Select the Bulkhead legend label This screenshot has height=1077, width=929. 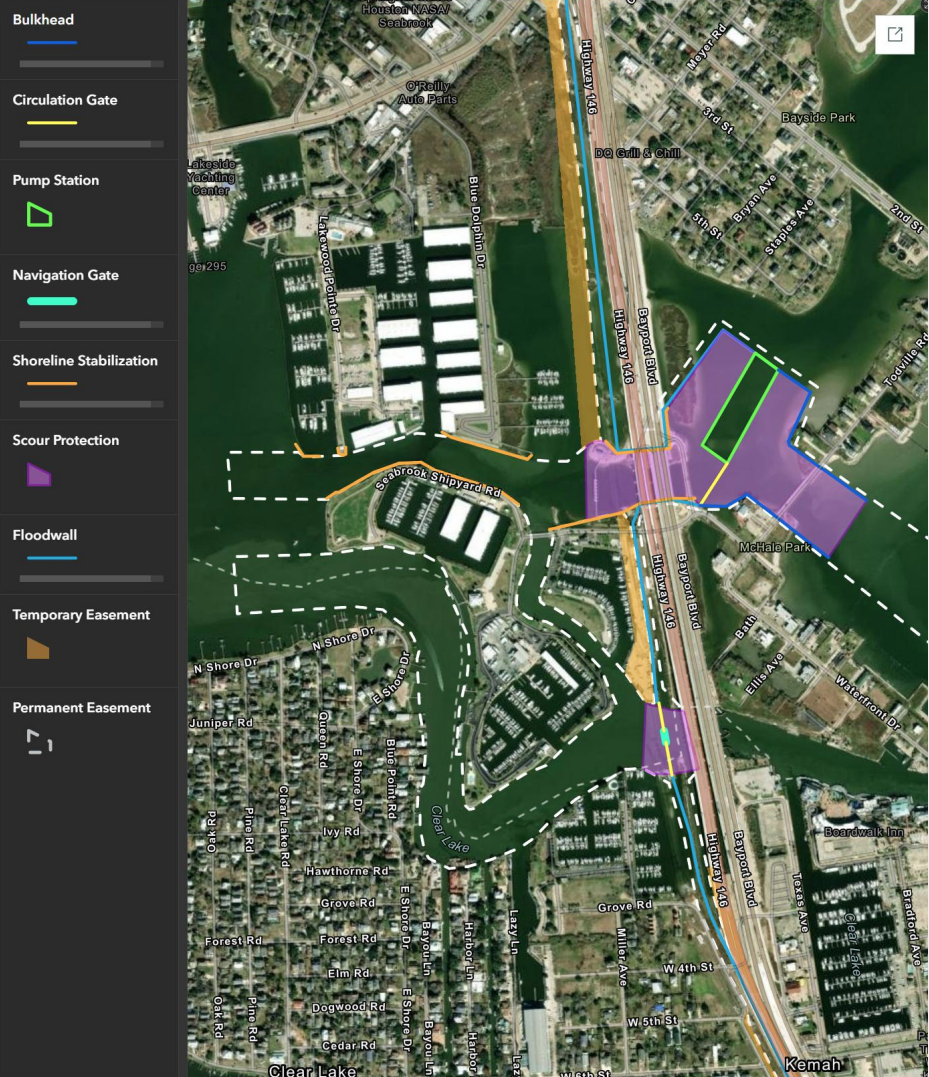coord(43,19)
